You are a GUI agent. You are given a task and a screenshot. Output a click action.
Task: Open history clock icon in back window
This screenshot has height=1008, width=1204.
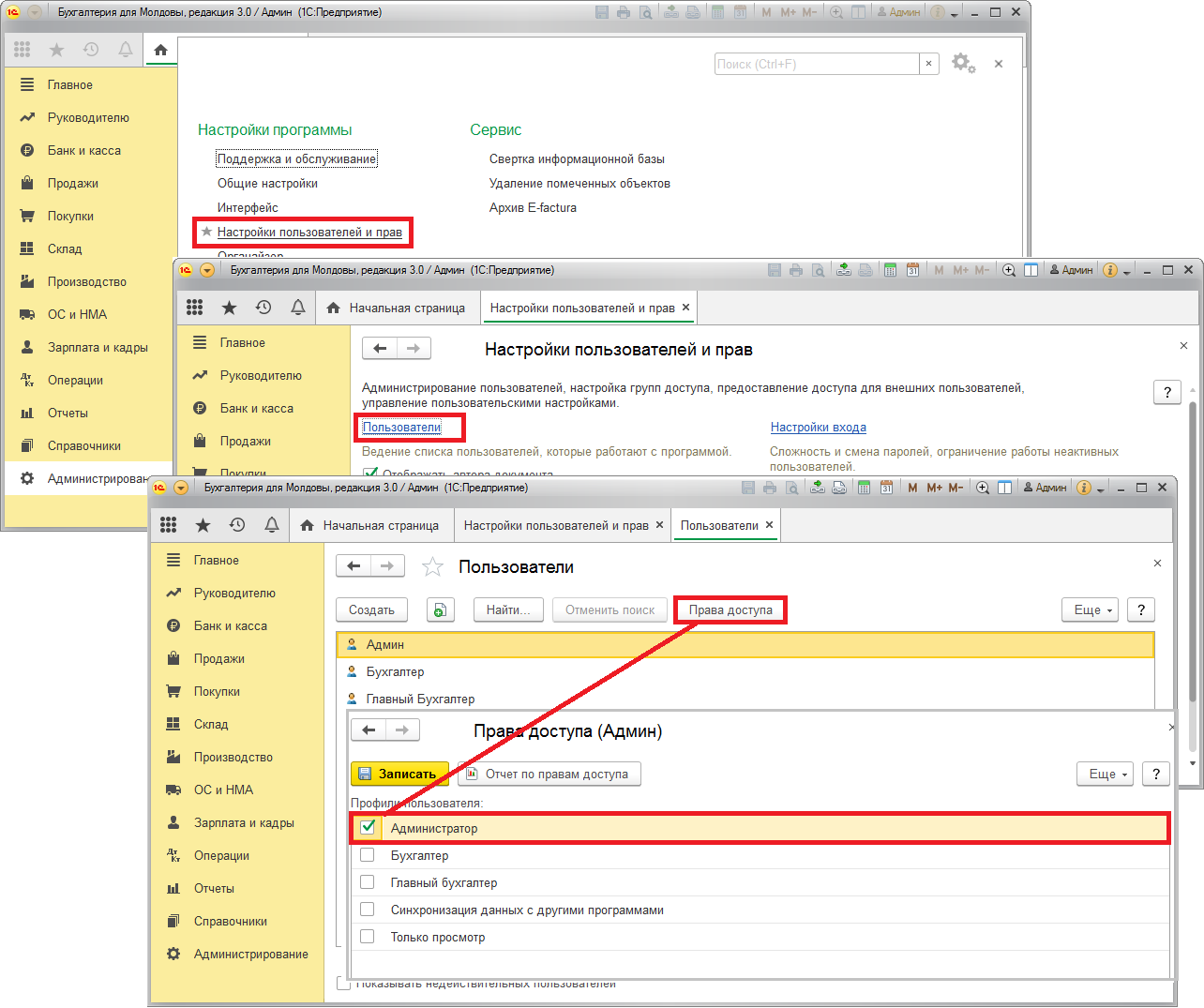click(91, 50)
